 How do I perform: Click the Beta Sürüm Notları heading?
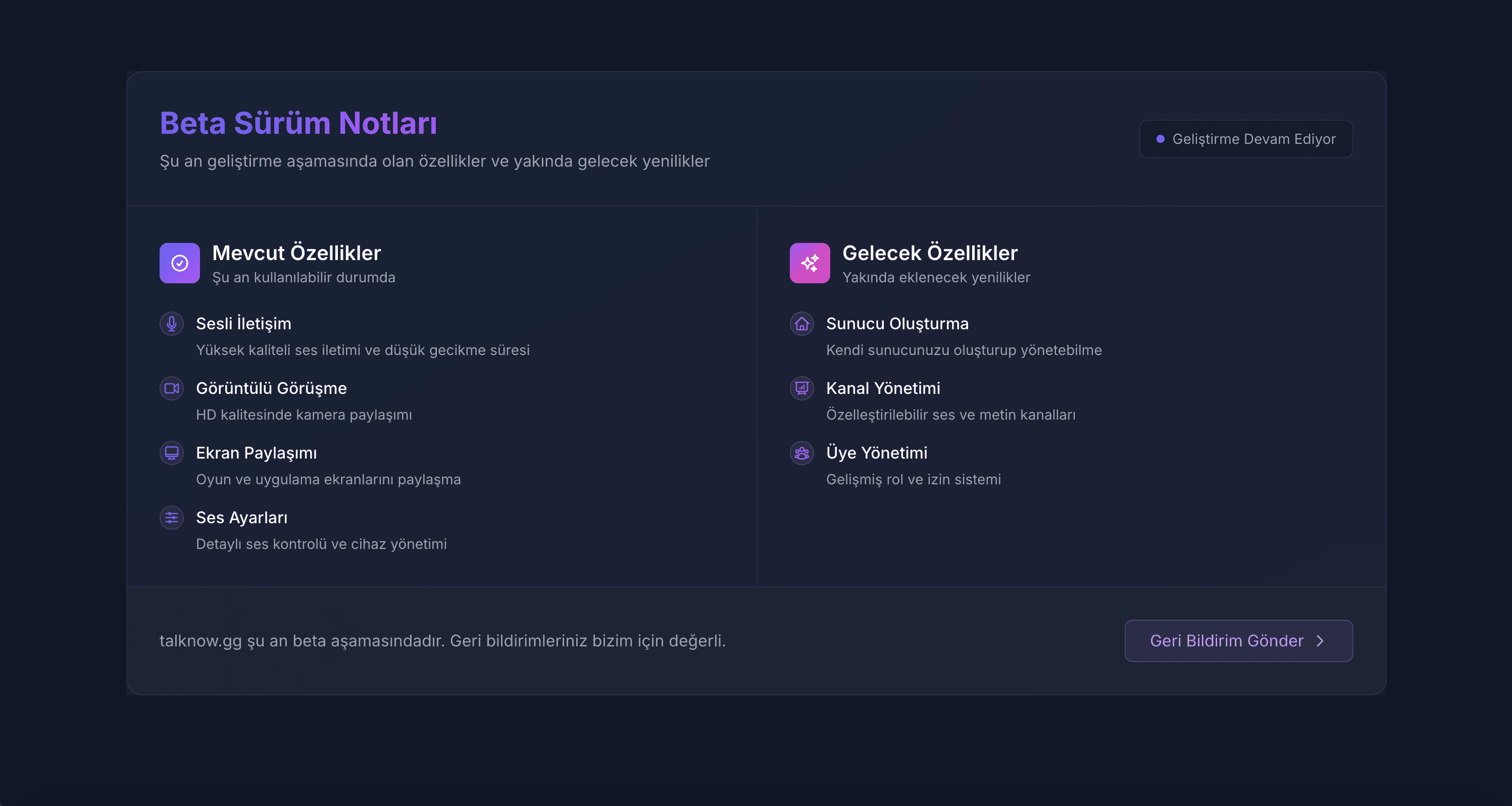pos(298,123)
